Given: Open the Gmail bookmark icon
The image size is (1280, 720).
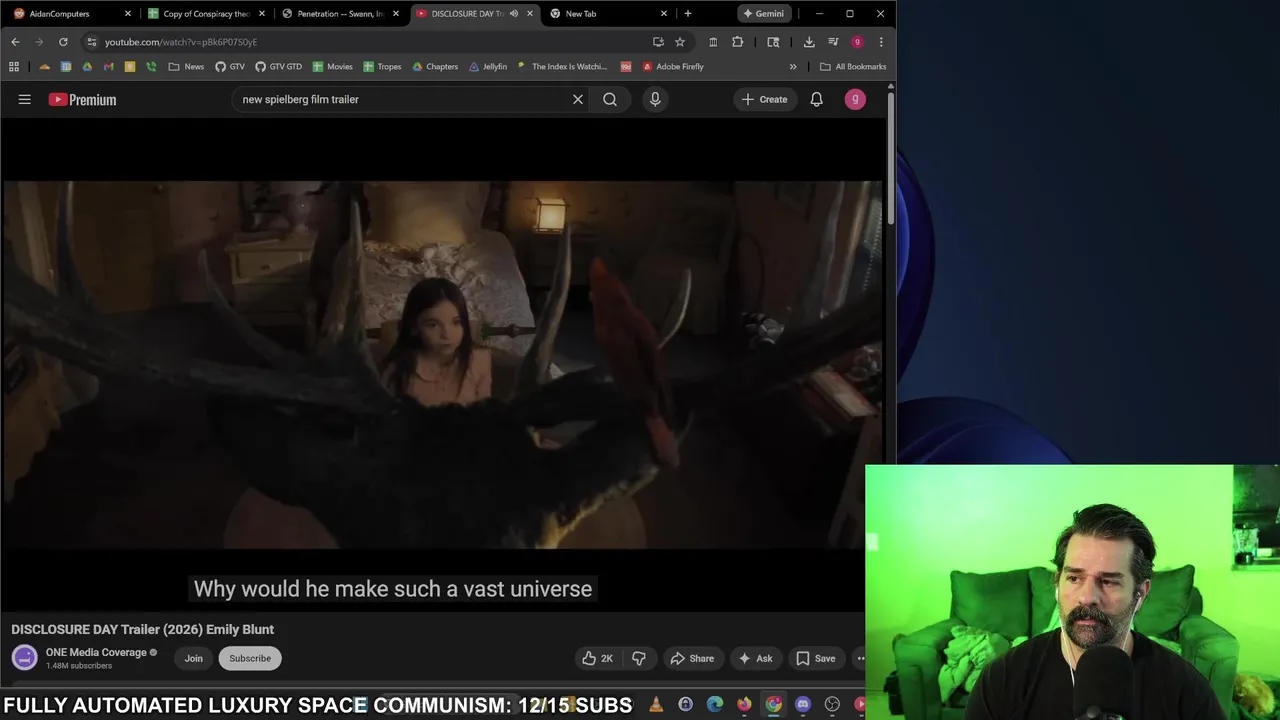Looking at the screenshot, I should 109,67.
